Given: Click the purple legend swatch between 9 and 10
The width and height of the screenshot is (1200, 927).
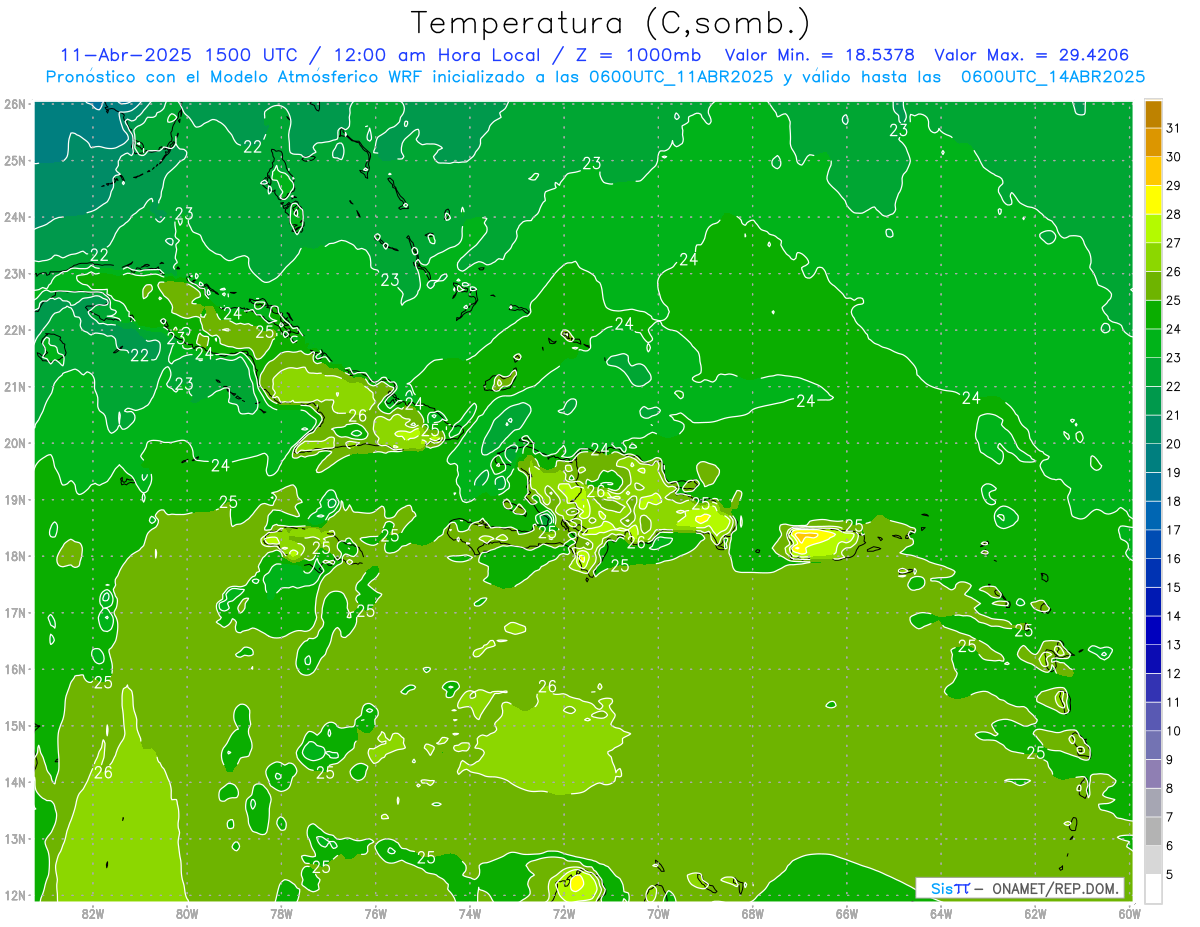Looking at the screenshot, I should (1153, 745).
